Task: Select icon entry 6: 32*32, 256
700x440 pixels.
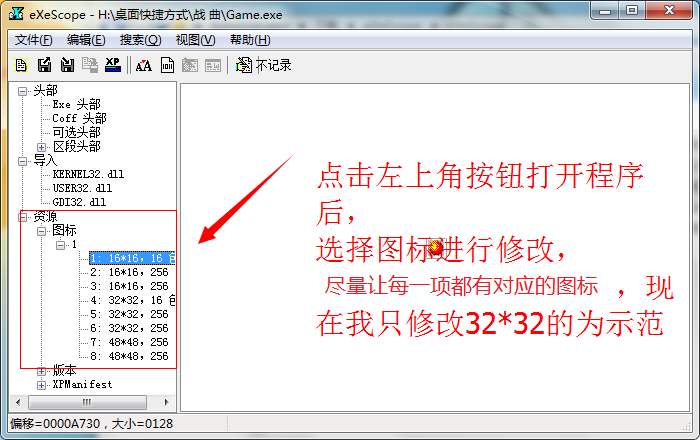Action: click(x=129, y=328)
